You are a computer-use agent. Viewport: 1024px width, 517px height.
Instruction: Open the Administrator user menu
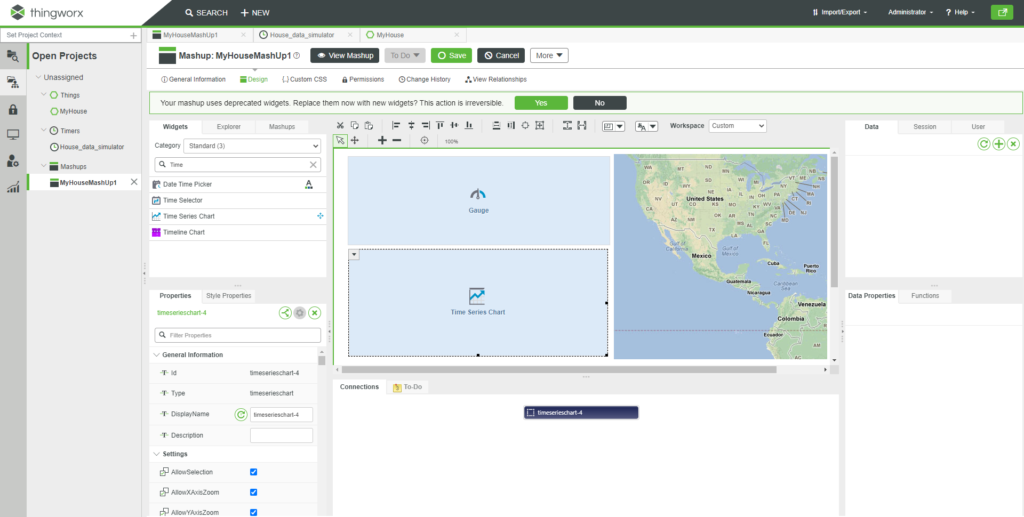coord(910,12)
